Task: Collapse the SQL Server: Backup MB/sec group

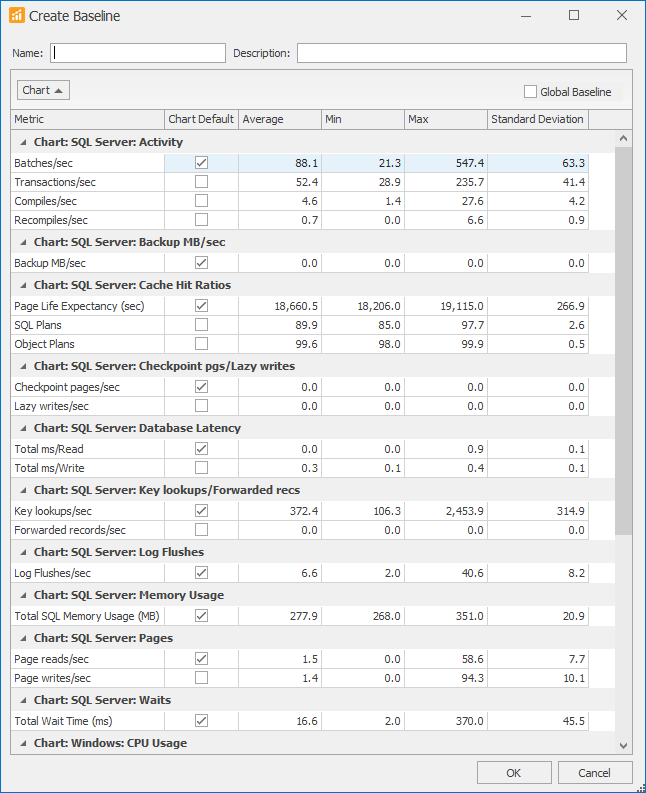Action: [23, 243]
